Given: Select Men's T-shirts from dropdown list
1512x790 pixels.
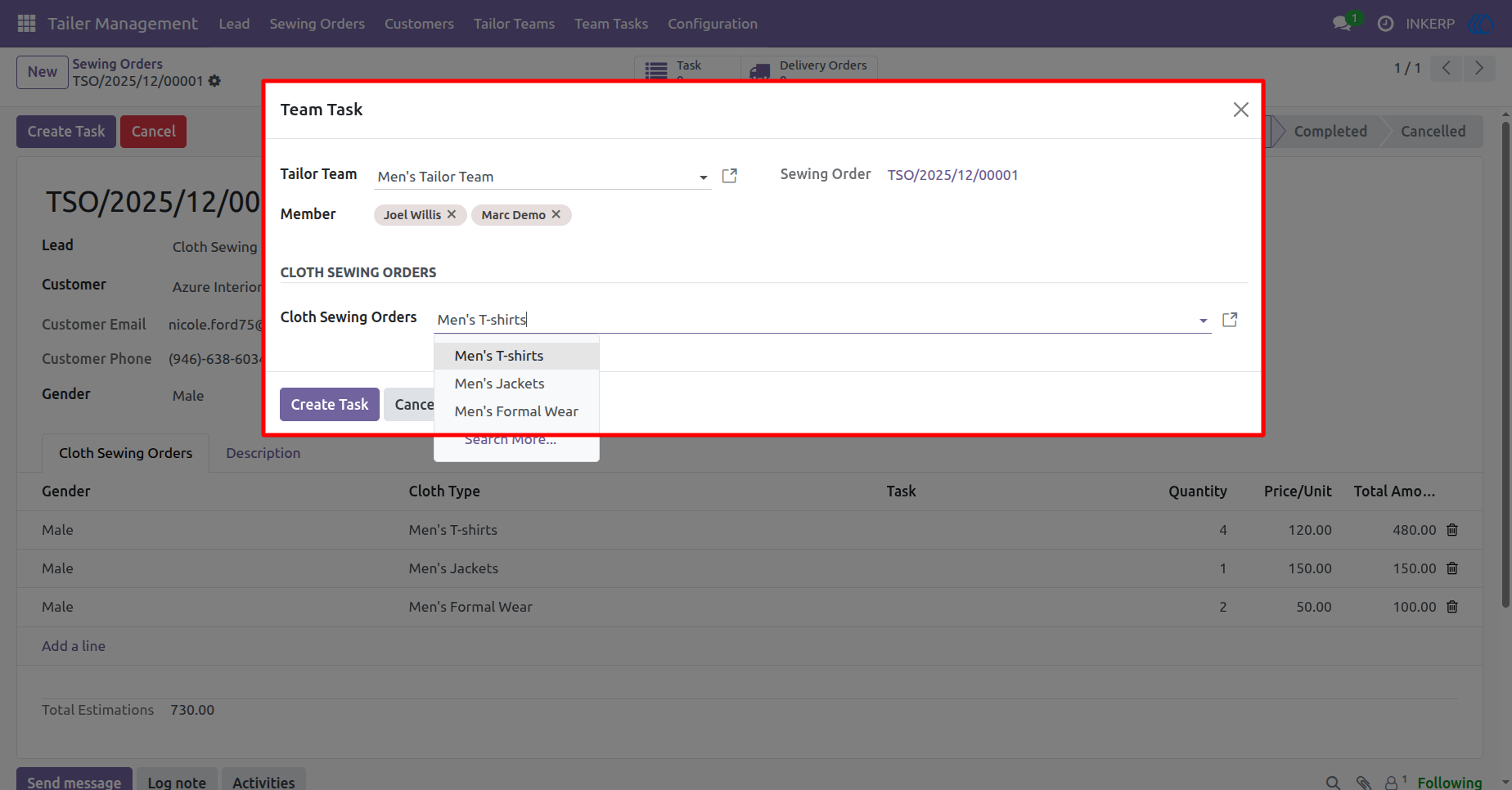Looking at the screenshot, I should point(516,356).
